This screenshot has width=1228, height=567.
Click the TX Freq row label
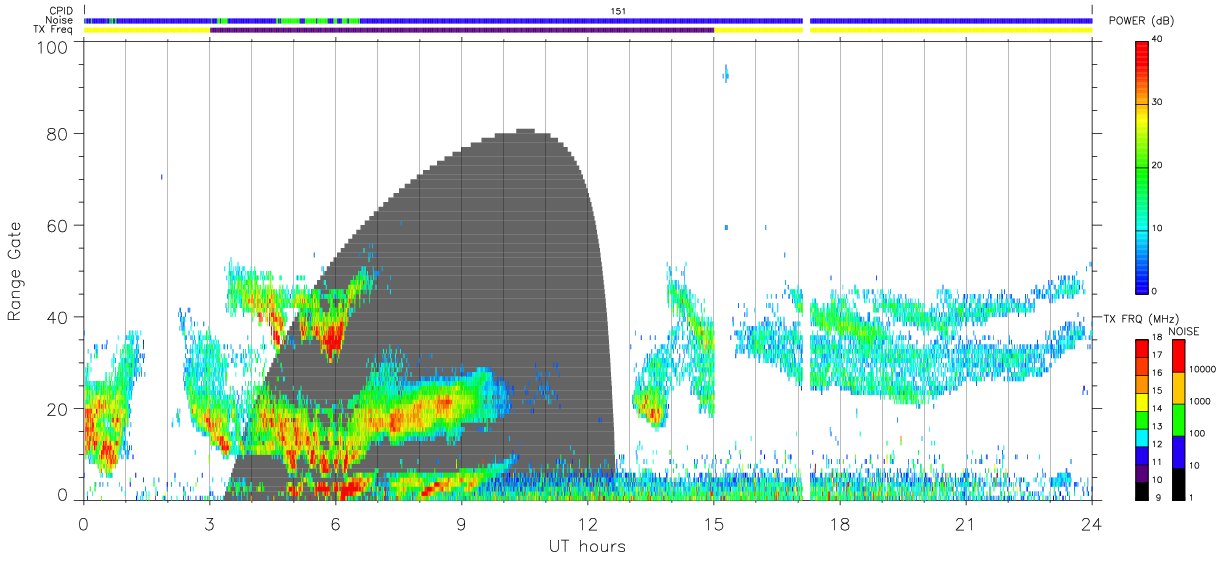pyautogui.click(x=54, y=30)
